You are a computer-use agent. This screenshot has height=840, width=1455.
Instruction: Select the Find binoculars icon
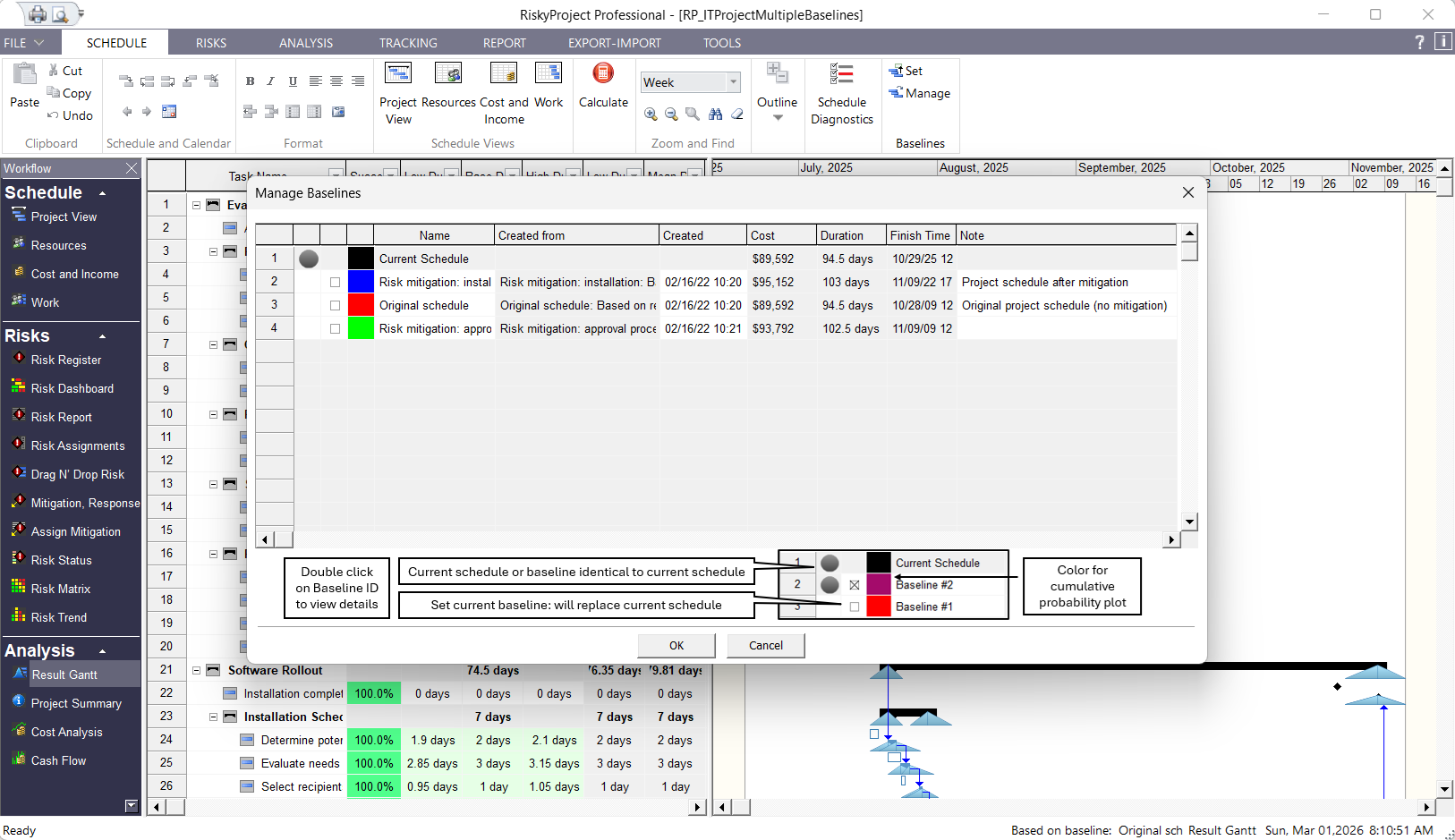coord(716,115)
